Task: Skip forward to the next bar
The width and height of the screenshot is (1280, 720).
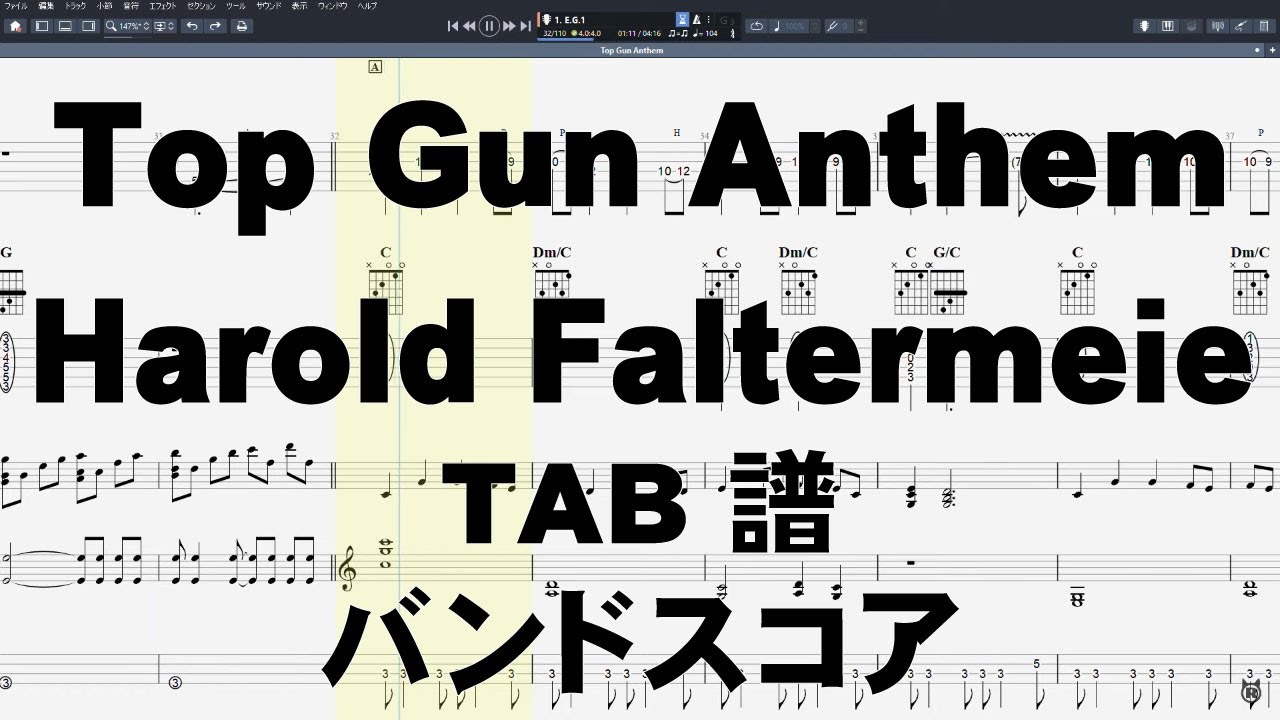Action: [509, 26]
